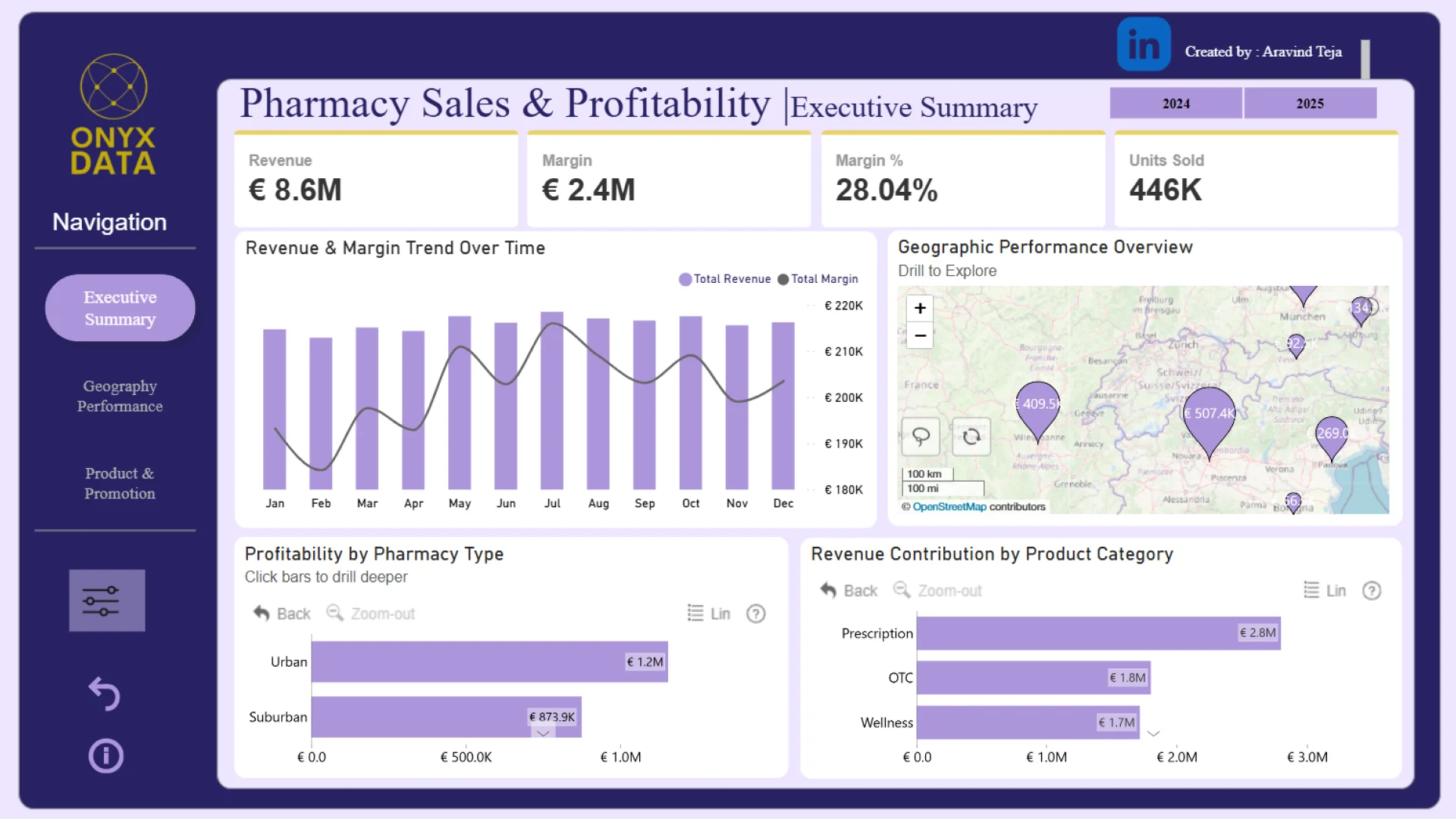Expand chevron below Suburban bar
The image size is (1456, 819).
tap(543, 733)
